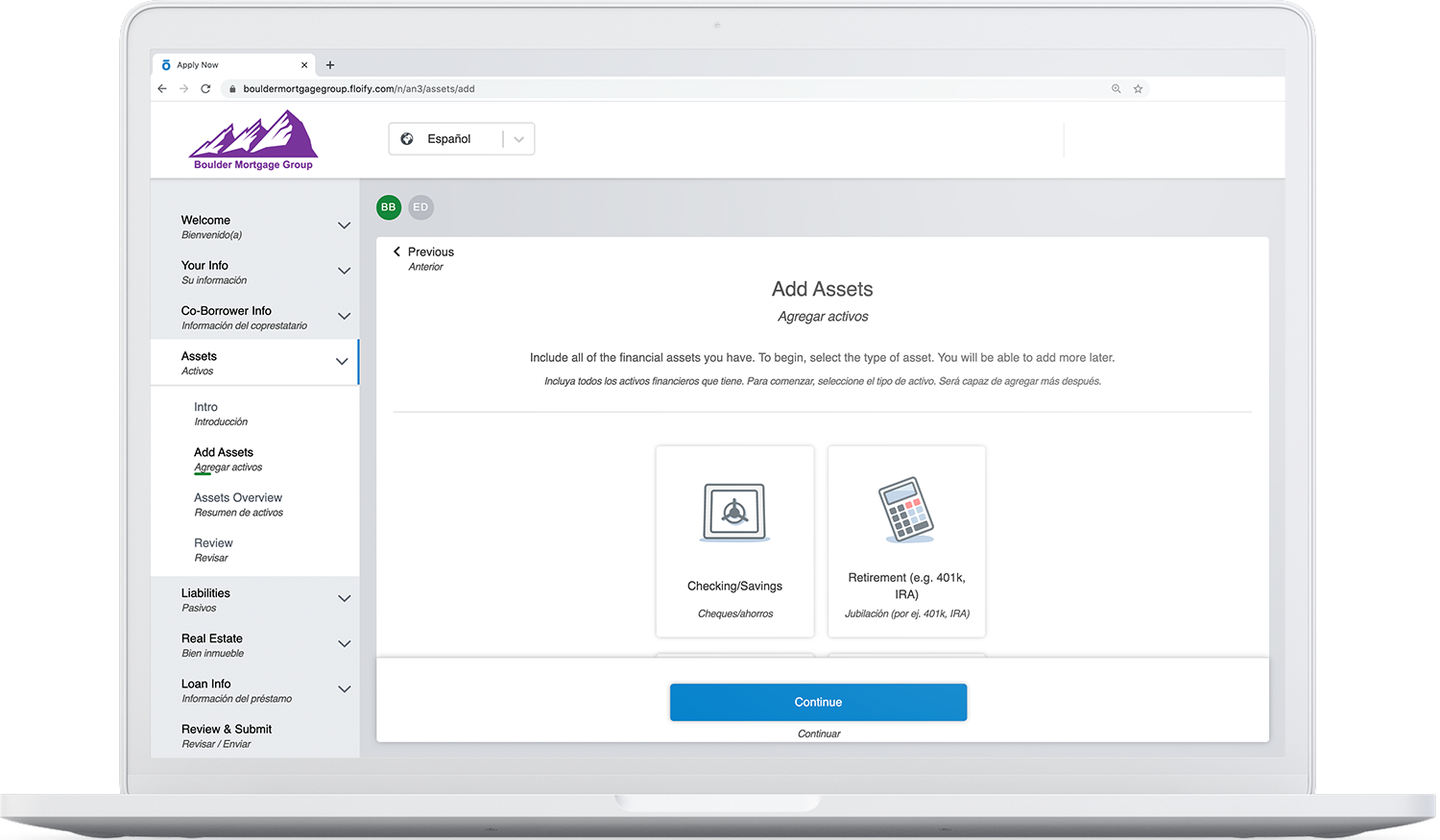Go back using the Previous link

tap(425, 252)
